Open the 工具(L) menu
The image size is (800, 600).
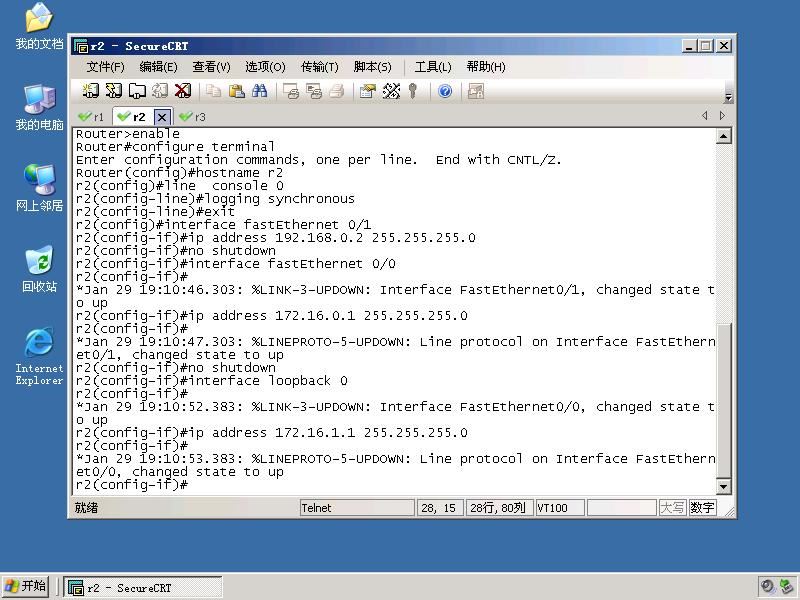[x=433, y=67]
